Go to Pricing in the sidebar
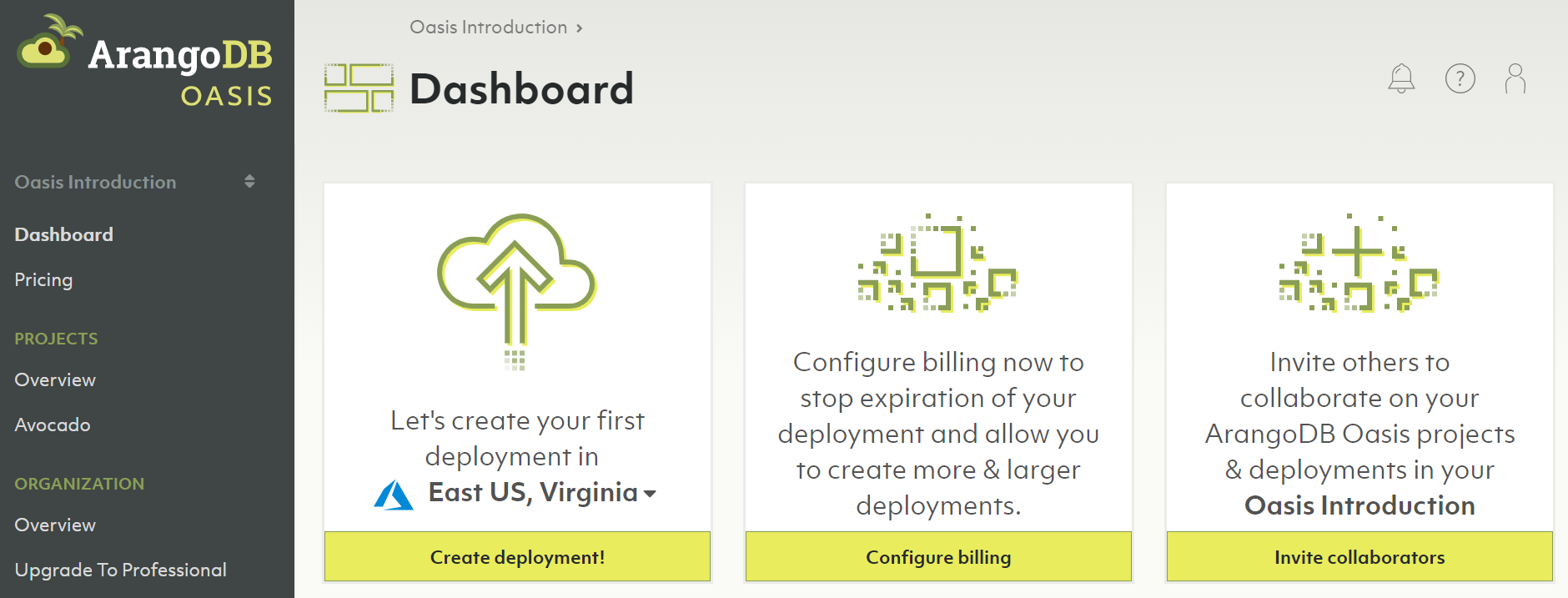The image size is (1568, 598). tap(43, 279)
